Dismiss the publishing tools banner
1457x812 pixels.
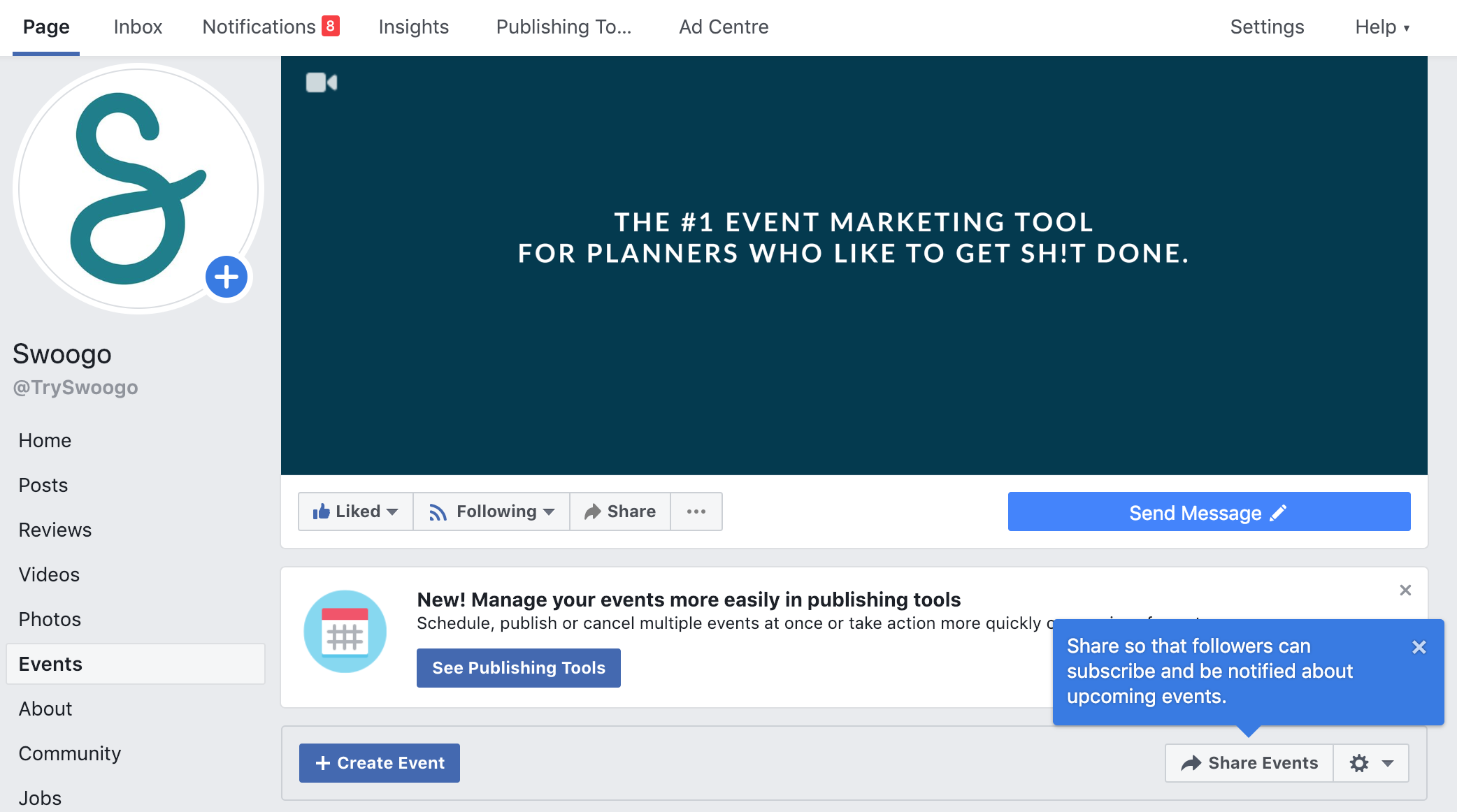1405,590
